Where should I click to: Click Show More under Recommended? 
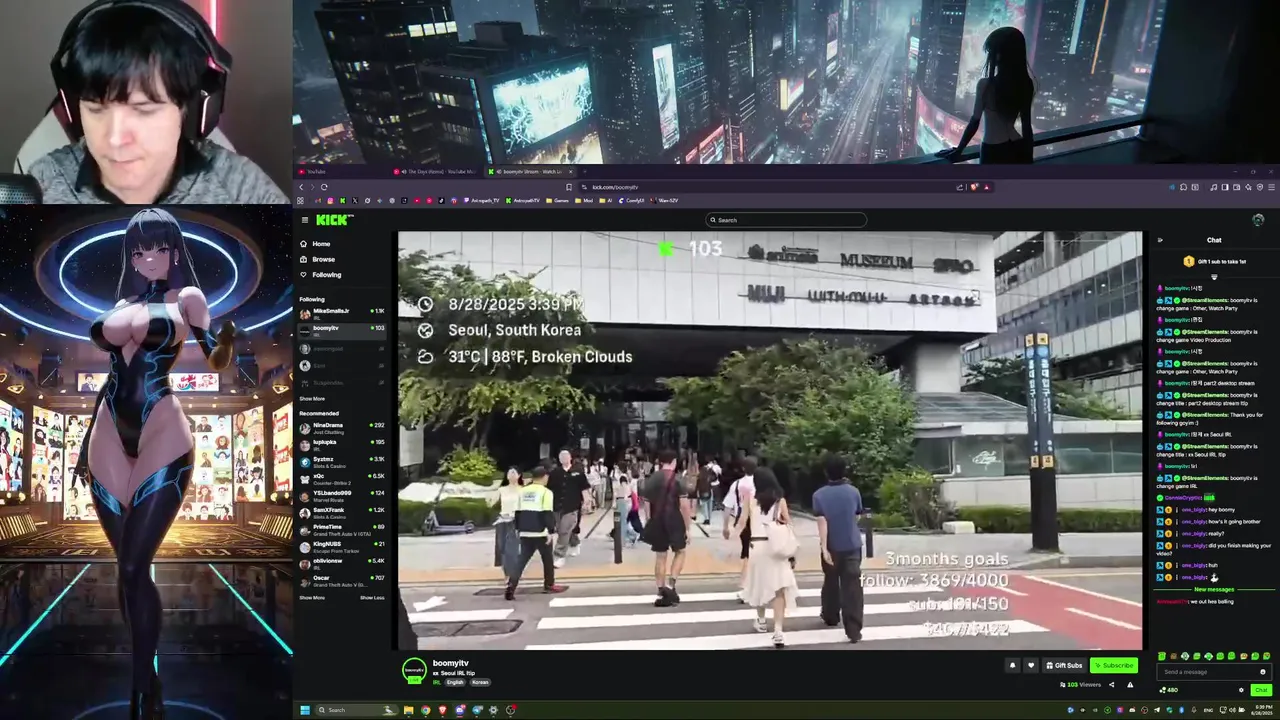pyautogui.click(x=312, y=598)
